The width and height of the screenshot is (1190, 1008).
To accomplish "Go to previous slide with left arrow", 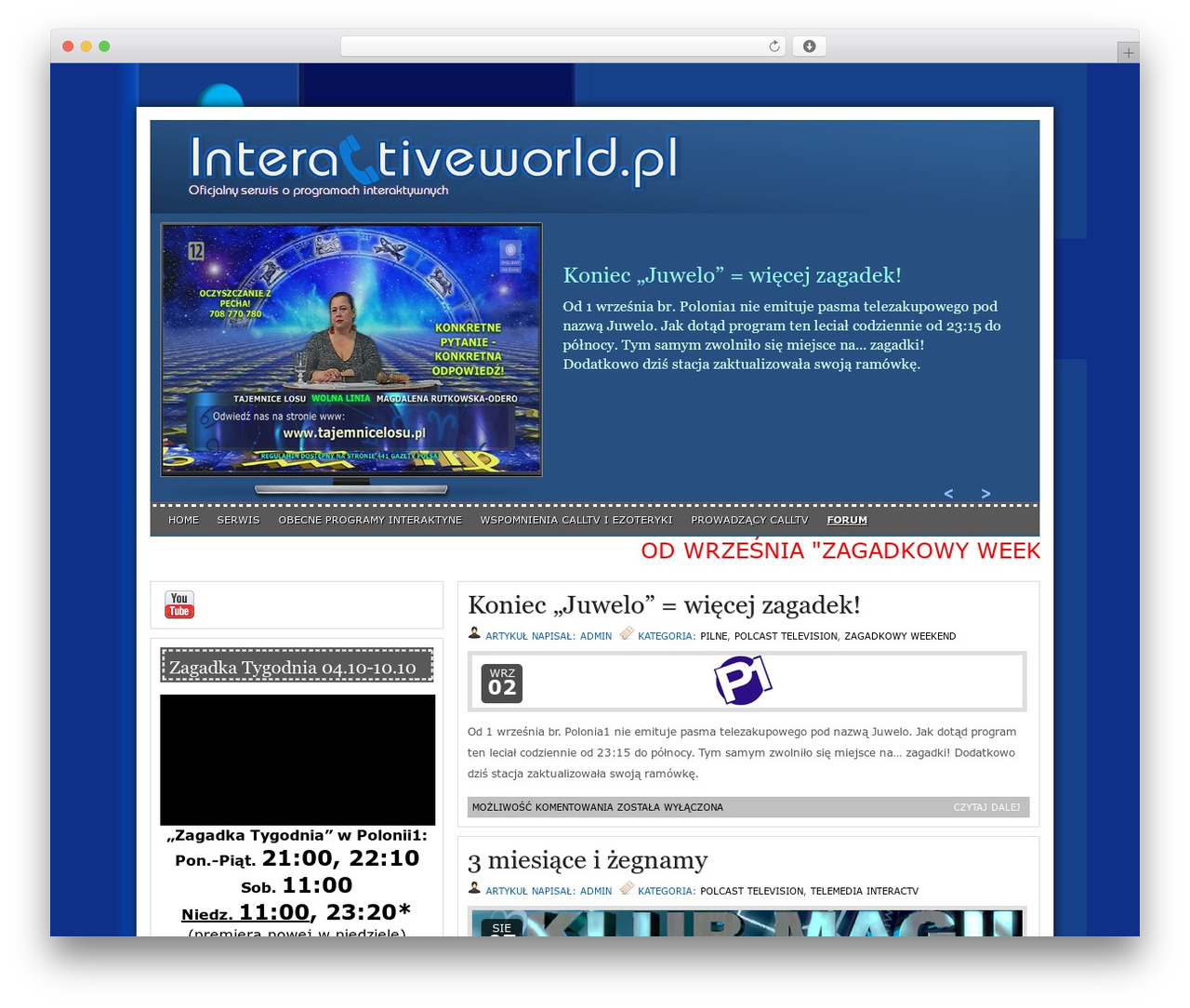I will click(948, 494).
